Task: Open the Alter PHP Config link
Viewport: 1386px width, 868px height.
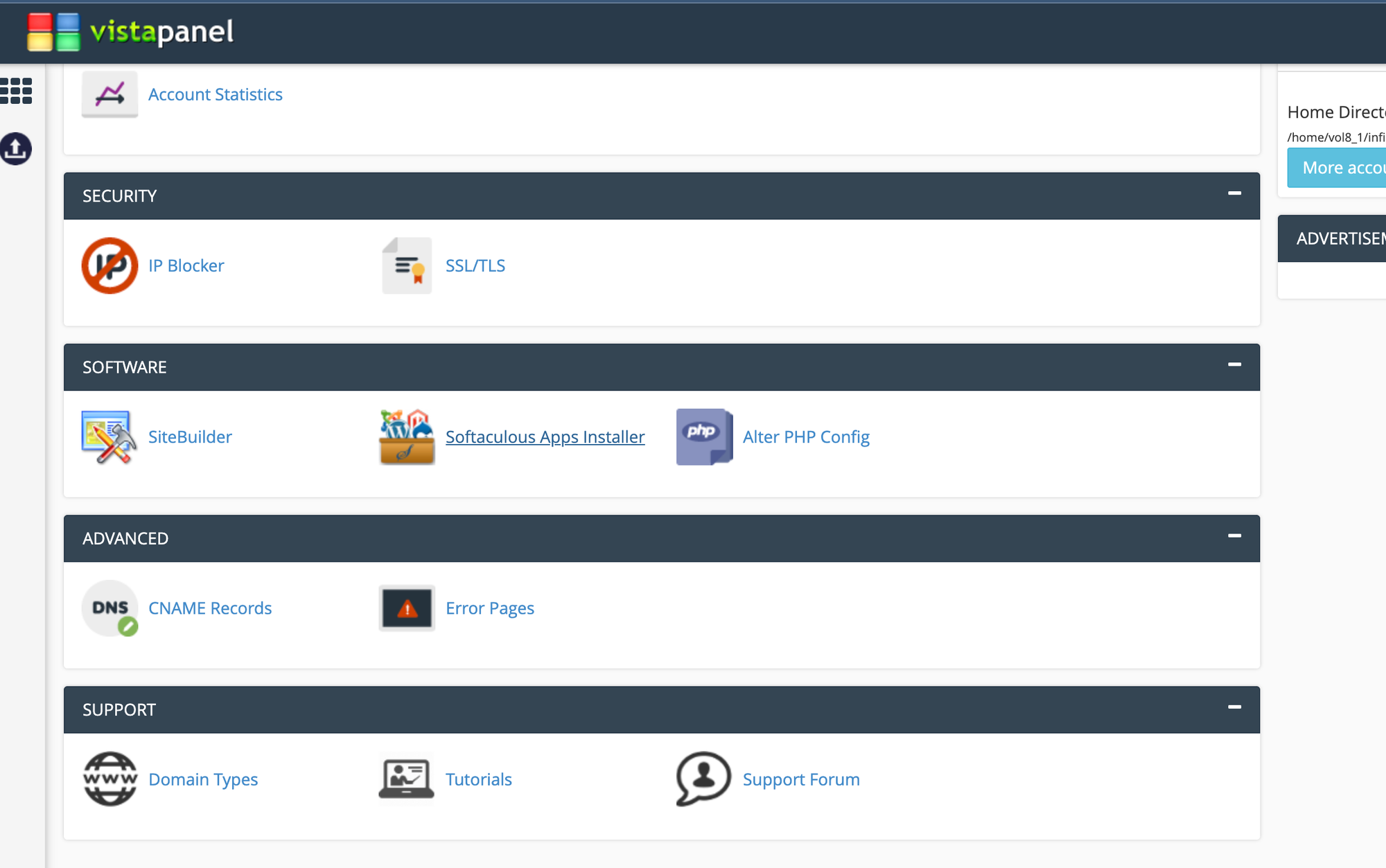Action: pos(806,437)
